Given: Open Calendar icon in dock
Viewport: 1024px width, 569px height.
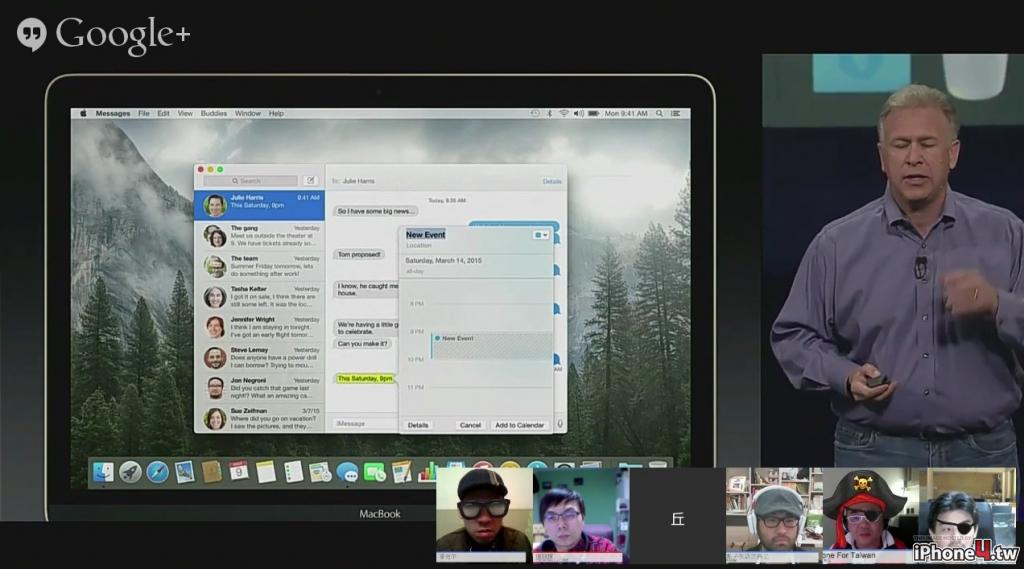Looking at the screenshot, I should click(x=238, y=470).
